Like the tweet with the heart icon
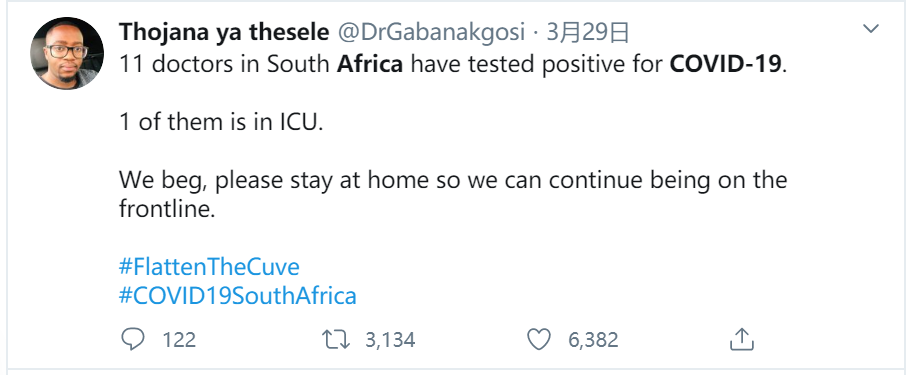The width and height of the screenshot is (907, 375). point(539,339)
